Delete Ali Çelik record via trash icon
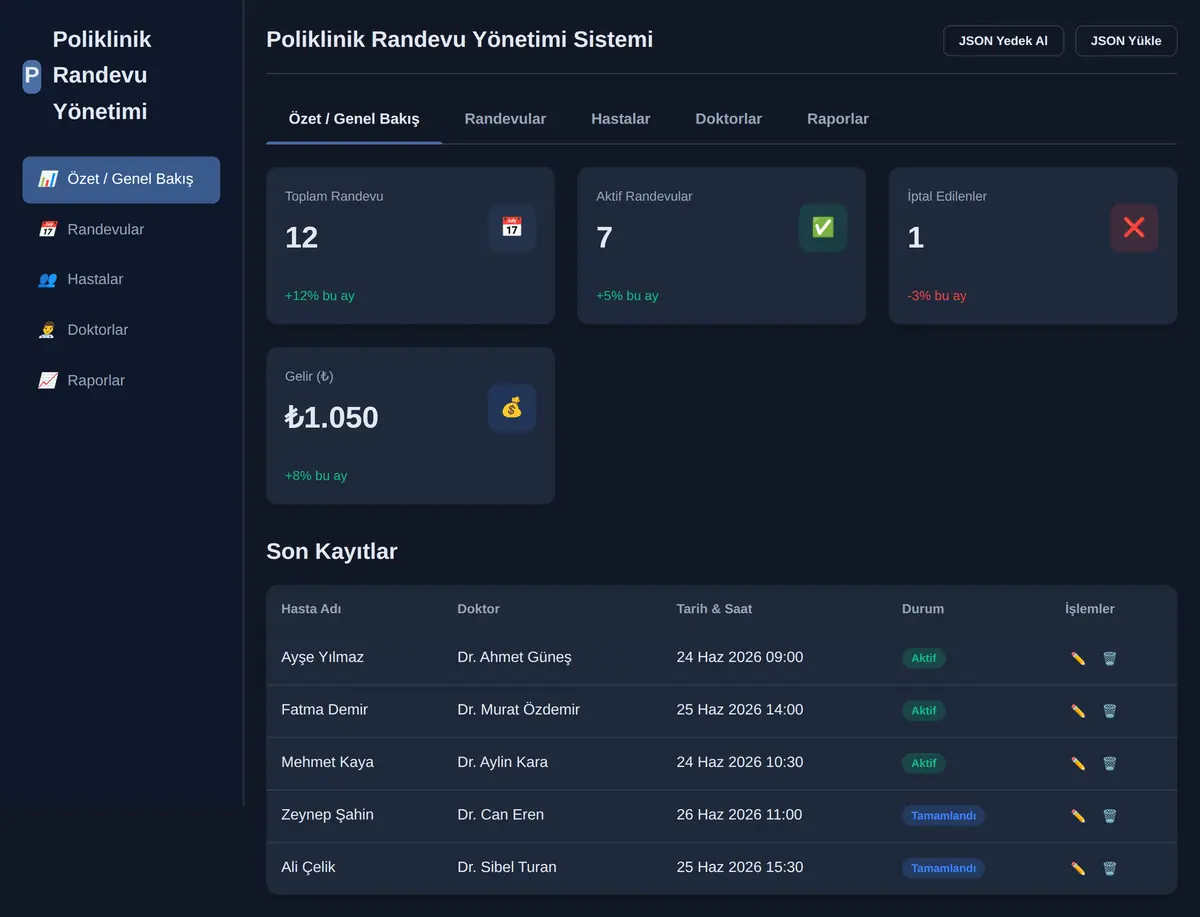 pos(1109,868)
